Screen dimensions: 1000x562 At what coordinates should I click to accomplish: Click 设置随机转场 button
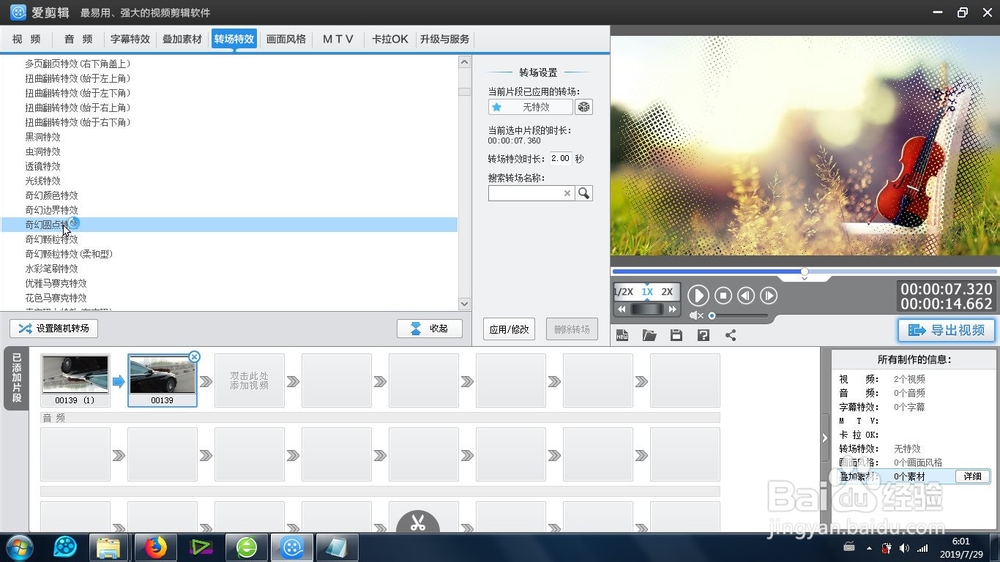coord(54,329)
